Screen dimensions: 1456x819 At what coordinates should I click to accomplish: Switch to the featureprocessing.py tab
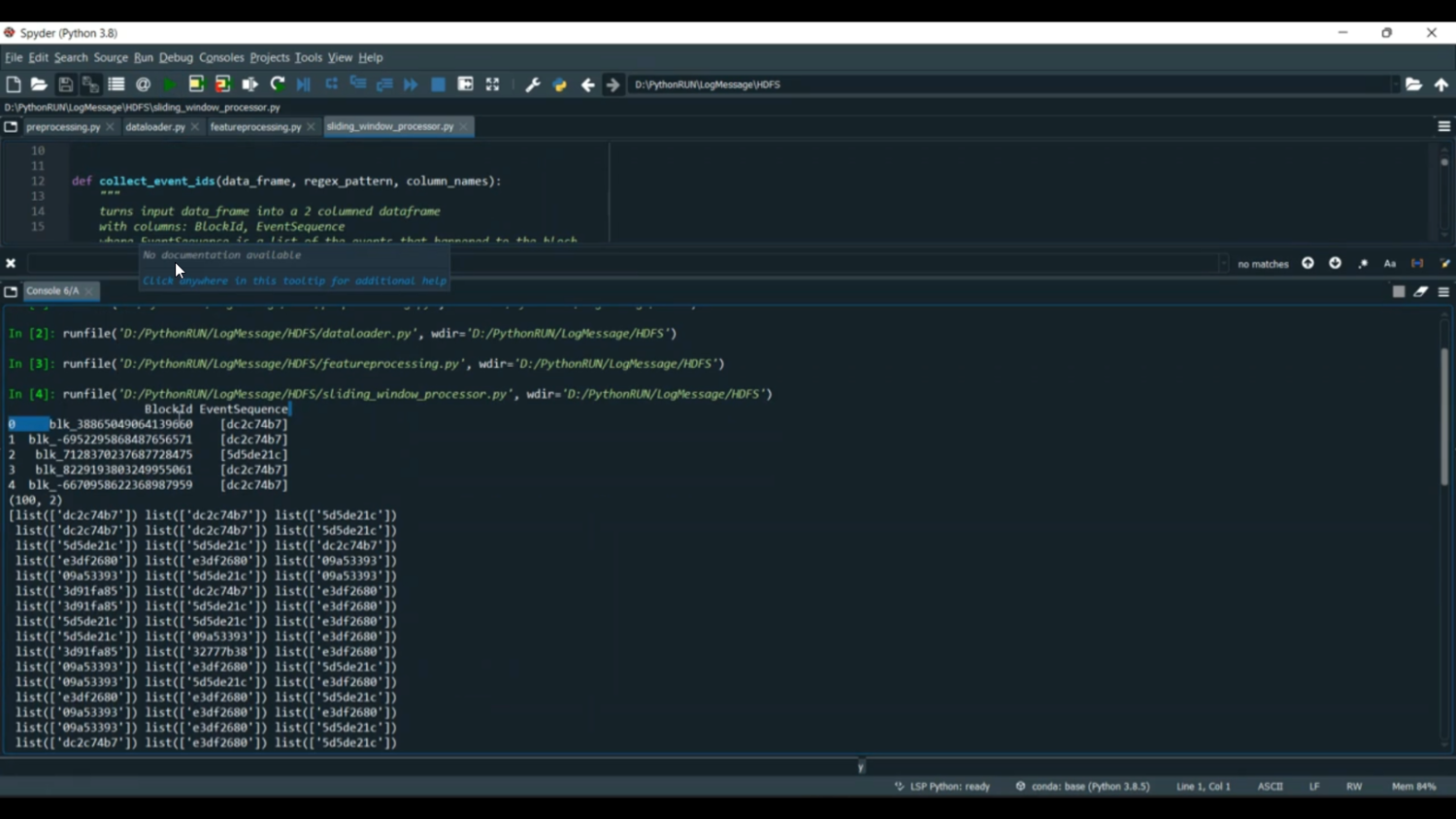tap(255, 127)
